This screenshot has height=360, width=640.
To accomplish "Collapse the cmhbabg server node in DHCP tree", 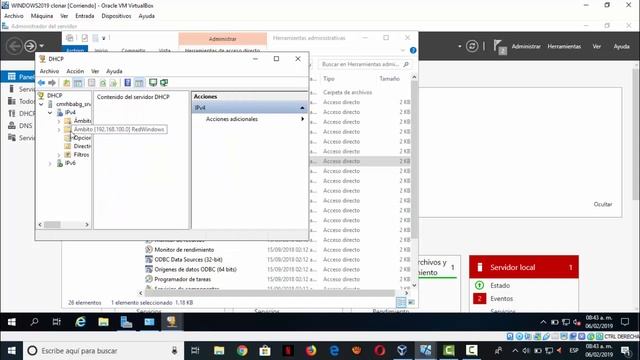I will click(x=41, y=104).
